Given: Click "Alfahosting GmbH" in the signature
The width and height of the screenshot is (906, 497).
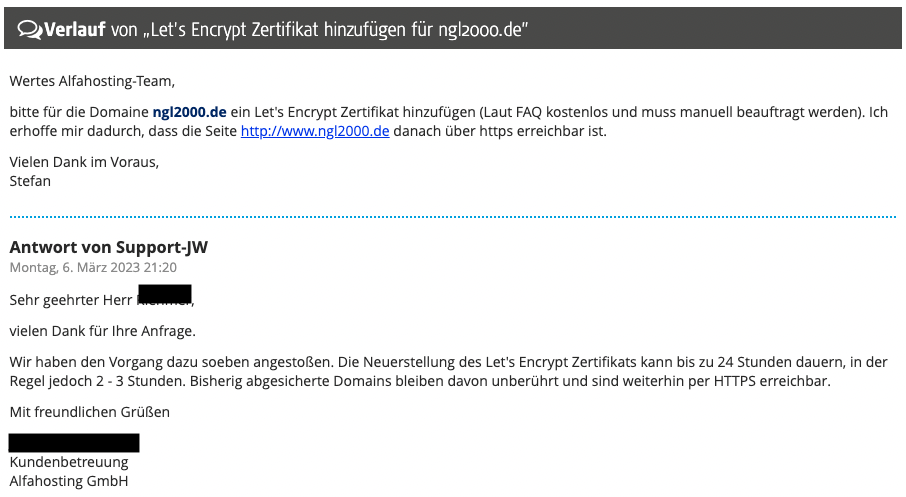Looking at the screenshot, I should click(69, 481).
